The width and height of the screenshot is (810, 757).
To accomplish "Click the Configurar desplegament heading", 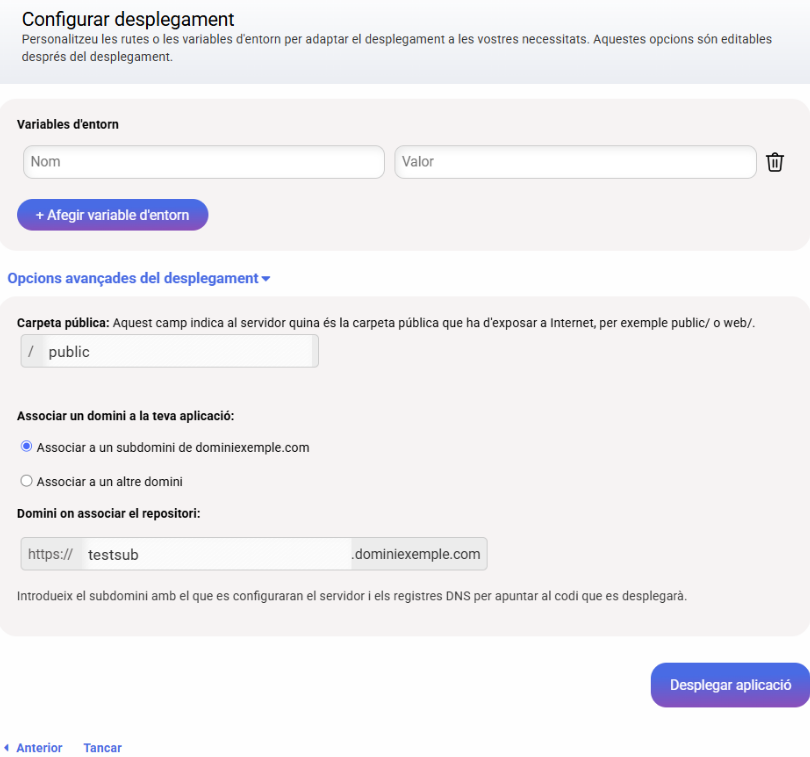I will [128, 19].
